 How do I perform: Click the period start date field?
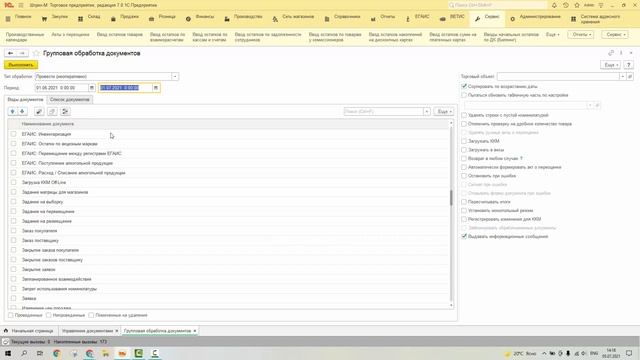tap(62, 88)
